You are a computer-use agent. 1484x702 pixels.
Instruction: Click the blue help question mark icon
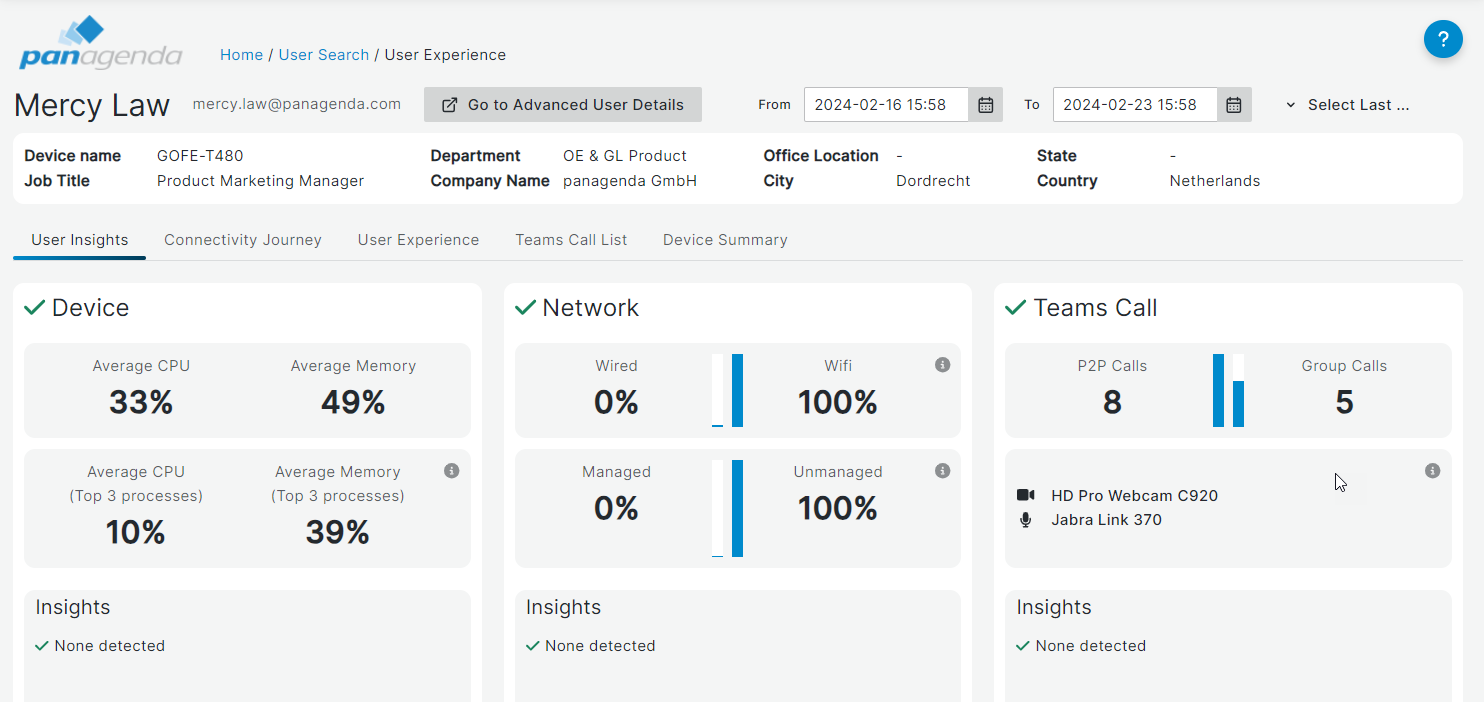pos(1443,40)
